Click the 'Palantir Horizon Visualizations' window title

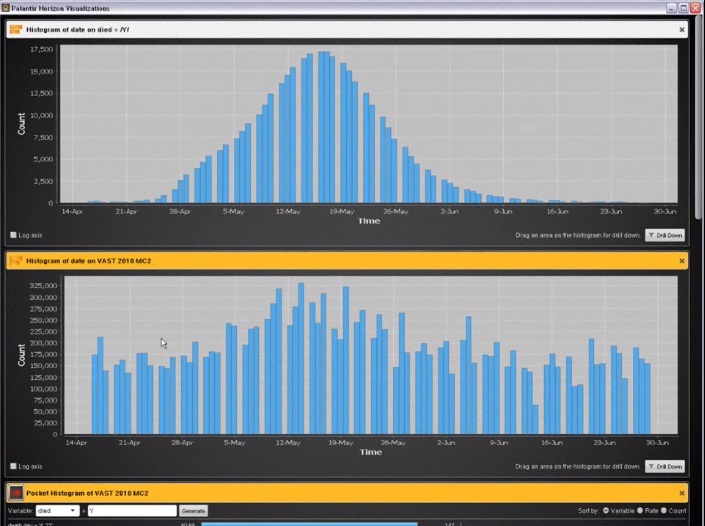tap(61, 8)
